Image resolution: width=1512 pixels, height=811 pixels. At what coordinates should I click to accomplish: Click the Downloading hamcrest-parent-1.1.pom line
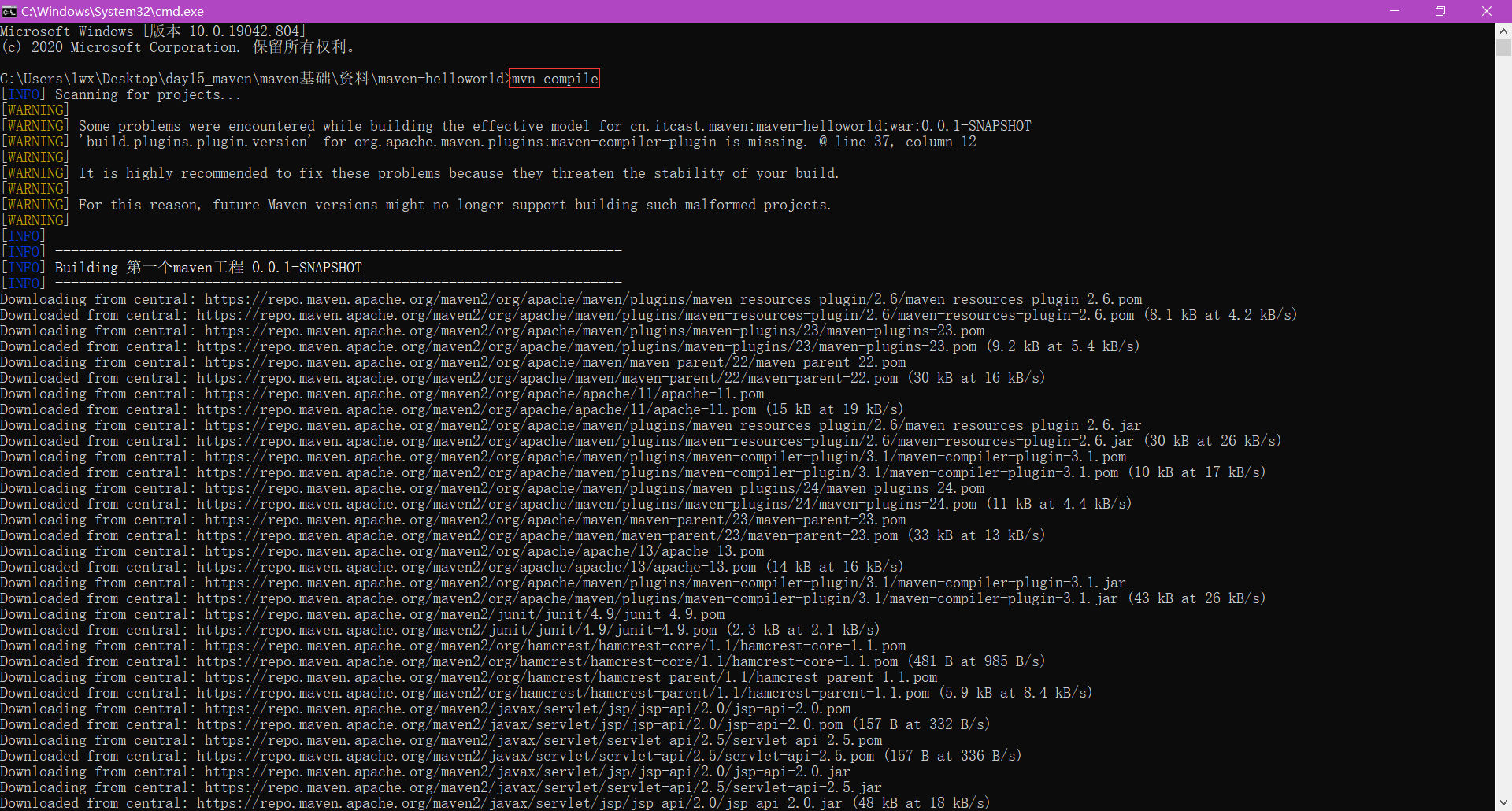469,677
